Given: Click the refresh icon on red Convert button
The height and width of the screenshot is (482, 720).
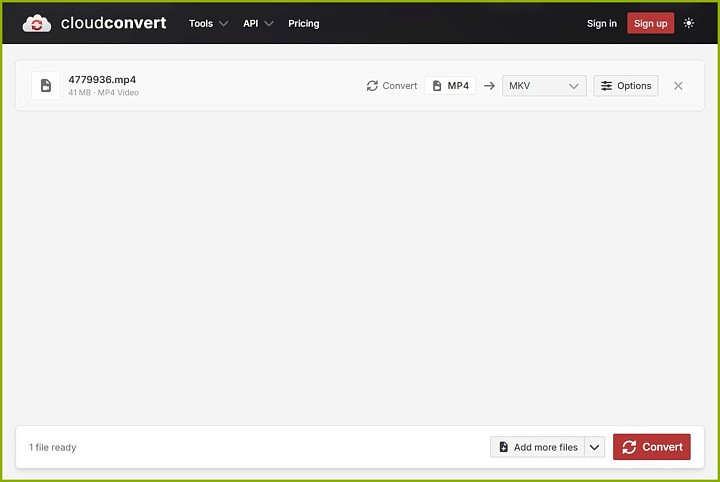Looking at the screenshot, I should pos(629,447).
